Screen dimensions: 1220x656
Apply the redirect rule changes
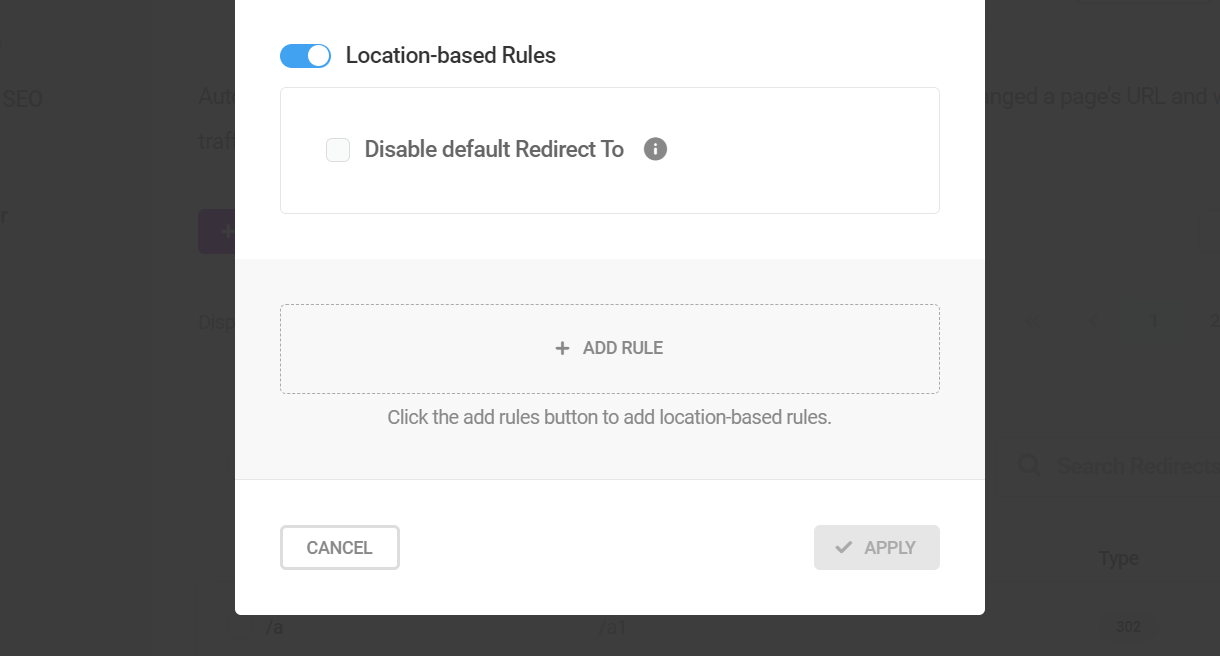tap(877, 548)
